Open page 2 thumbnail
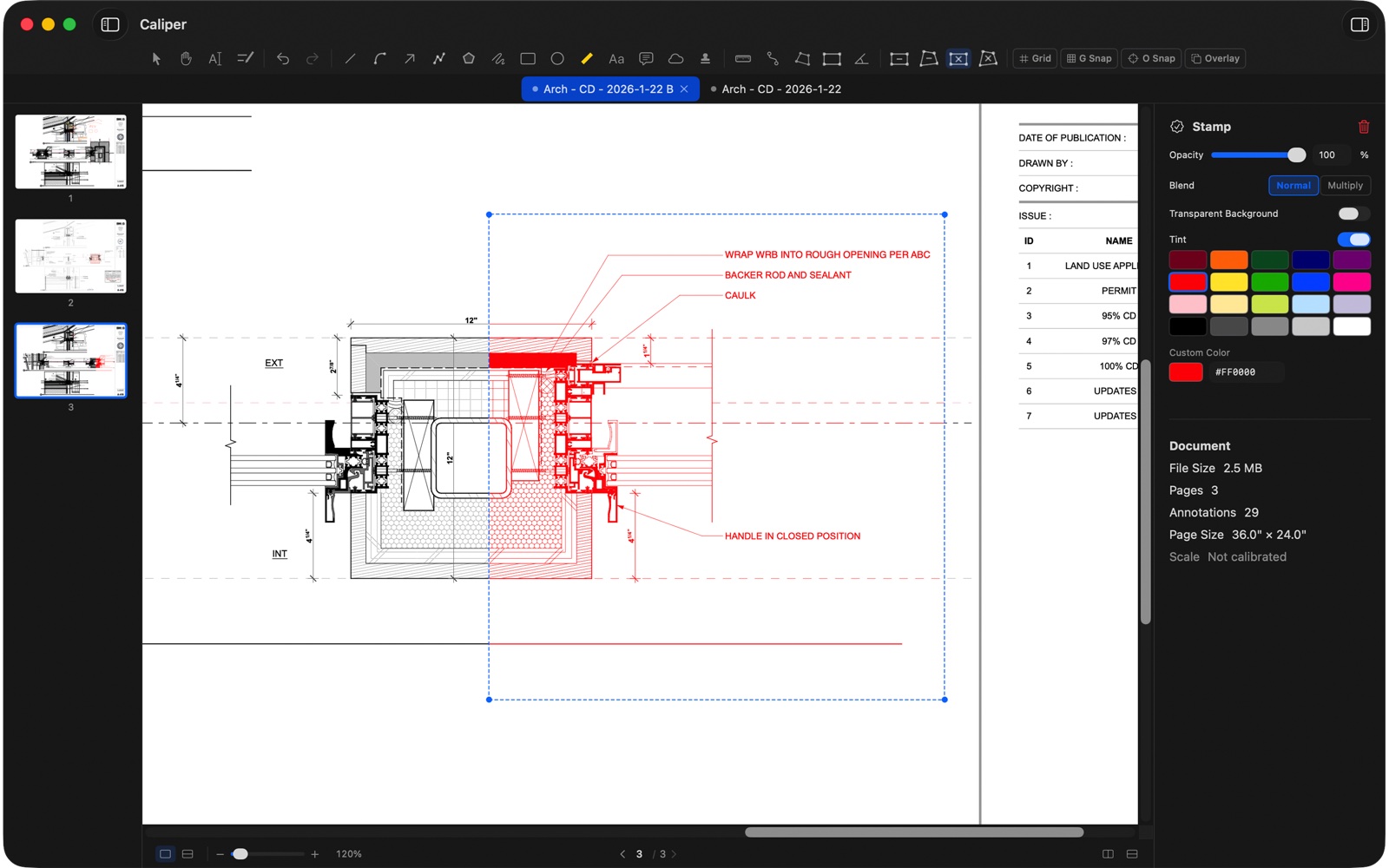This screenshot has width=1389, height=868. tap(71, 256)
